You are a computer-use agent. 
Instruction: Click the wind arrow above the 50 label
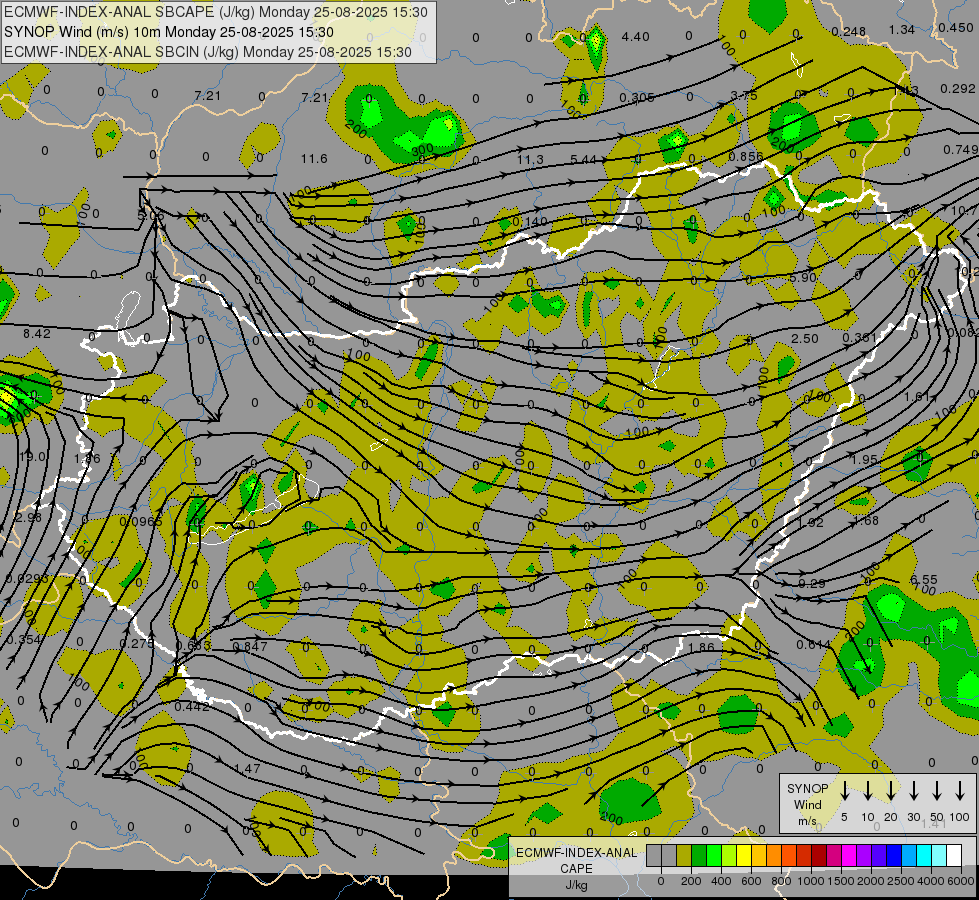[x=937, y=791]
